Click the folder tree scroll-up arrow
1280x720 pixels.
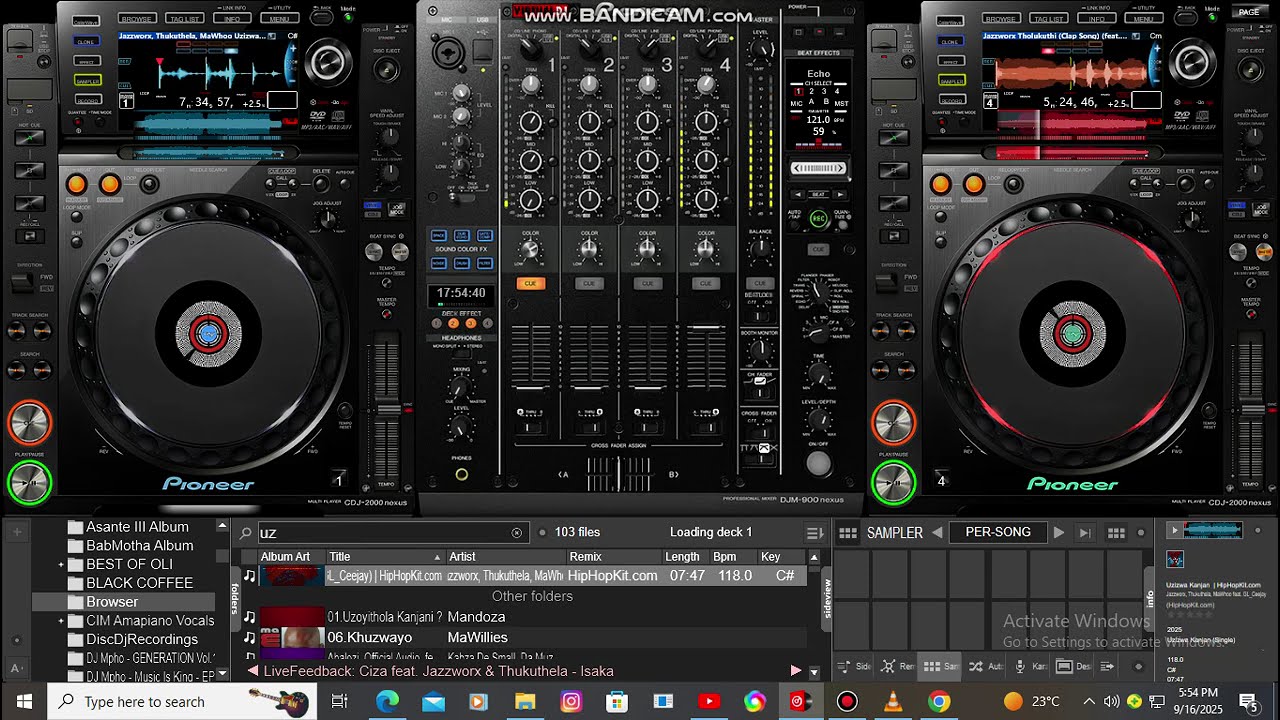[222, 526]
